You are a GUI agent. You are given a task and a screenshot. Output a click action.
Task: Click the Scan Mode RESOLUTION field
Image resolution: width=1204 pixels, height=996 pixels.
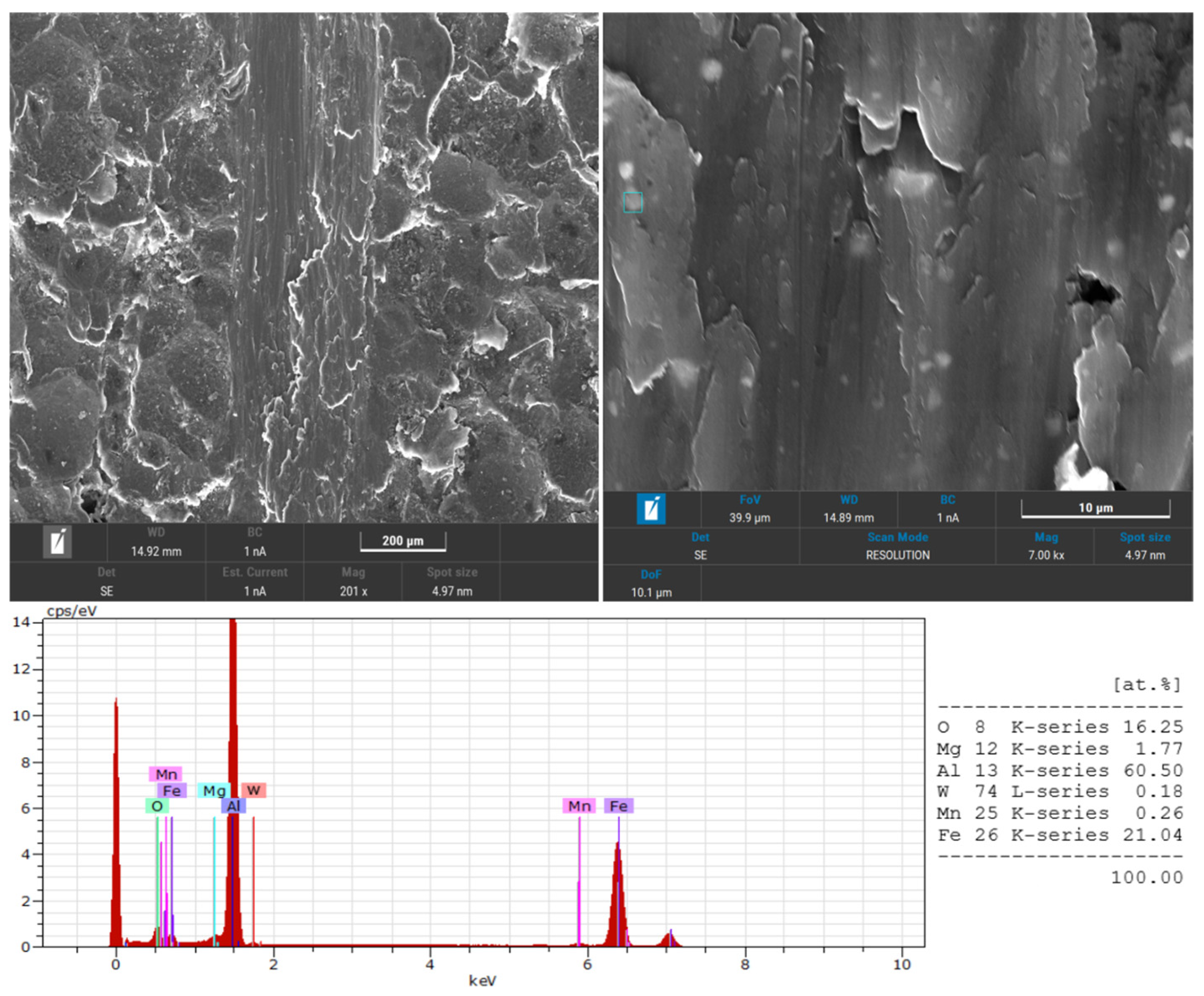pyautogui.click(x=897, y=554)
